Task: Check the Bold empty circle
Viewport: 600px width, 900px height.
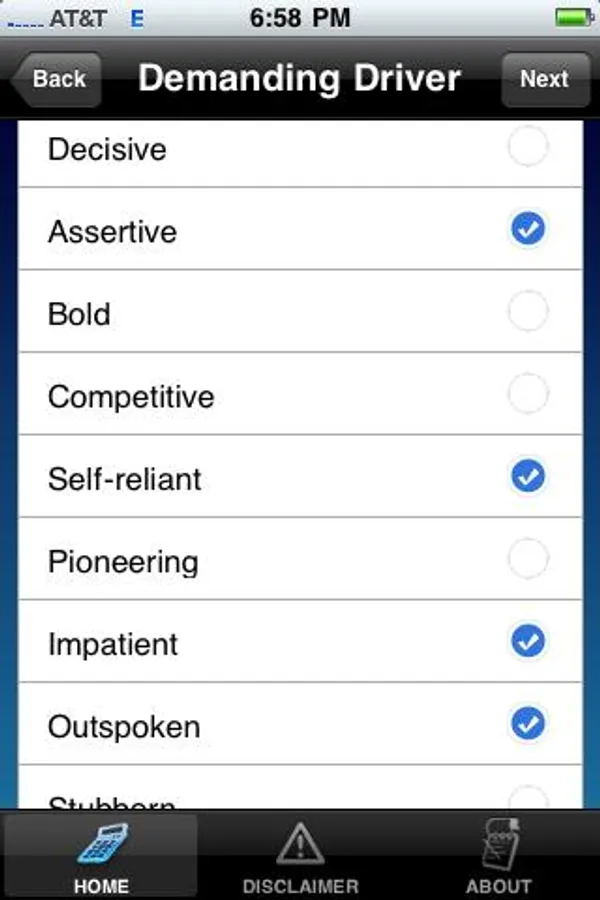Action: [528, 311]
